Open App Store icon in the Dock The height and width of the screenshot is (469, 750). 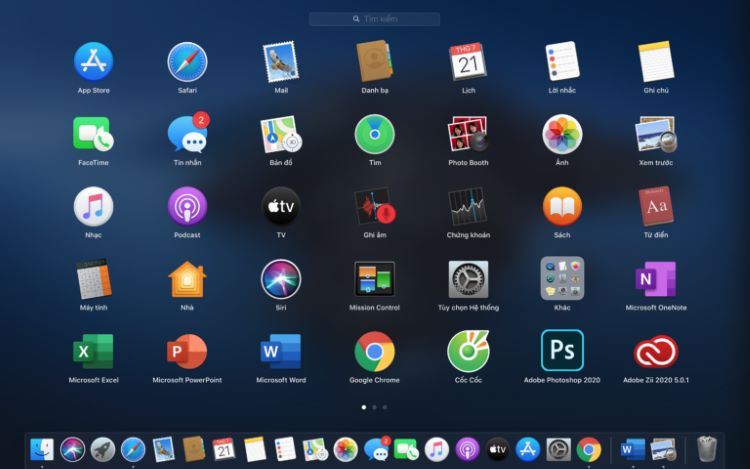[x=528, y=450]
